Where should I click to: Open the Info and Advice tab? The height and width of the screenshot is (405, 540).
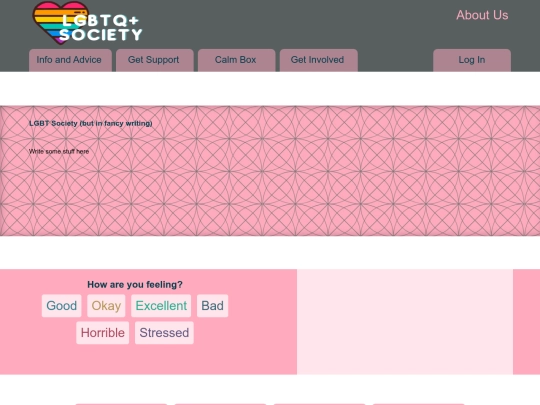click(x=70, y=60)
